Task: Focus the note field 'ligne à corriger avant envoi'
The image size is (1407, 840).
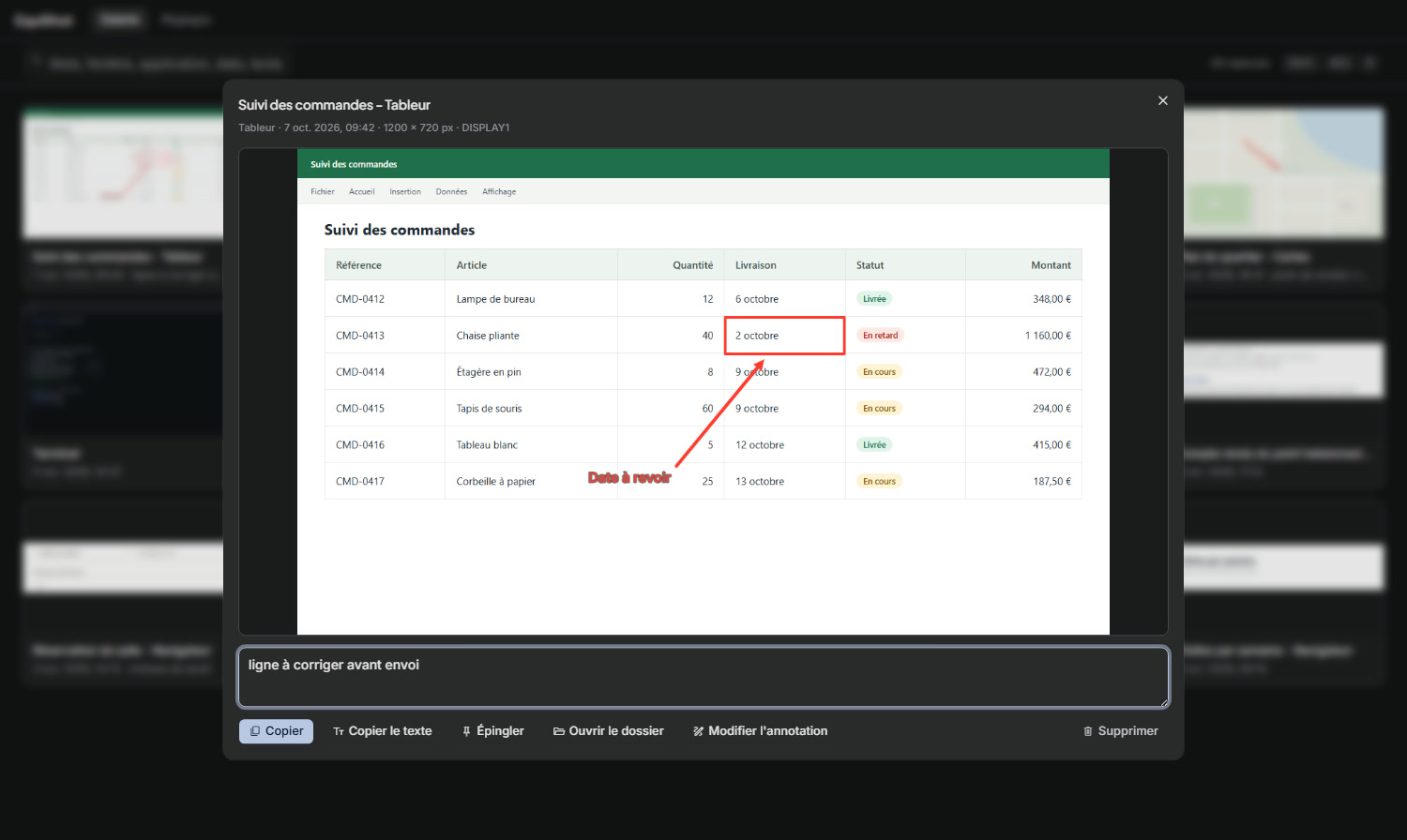Action: pos(703,677)
